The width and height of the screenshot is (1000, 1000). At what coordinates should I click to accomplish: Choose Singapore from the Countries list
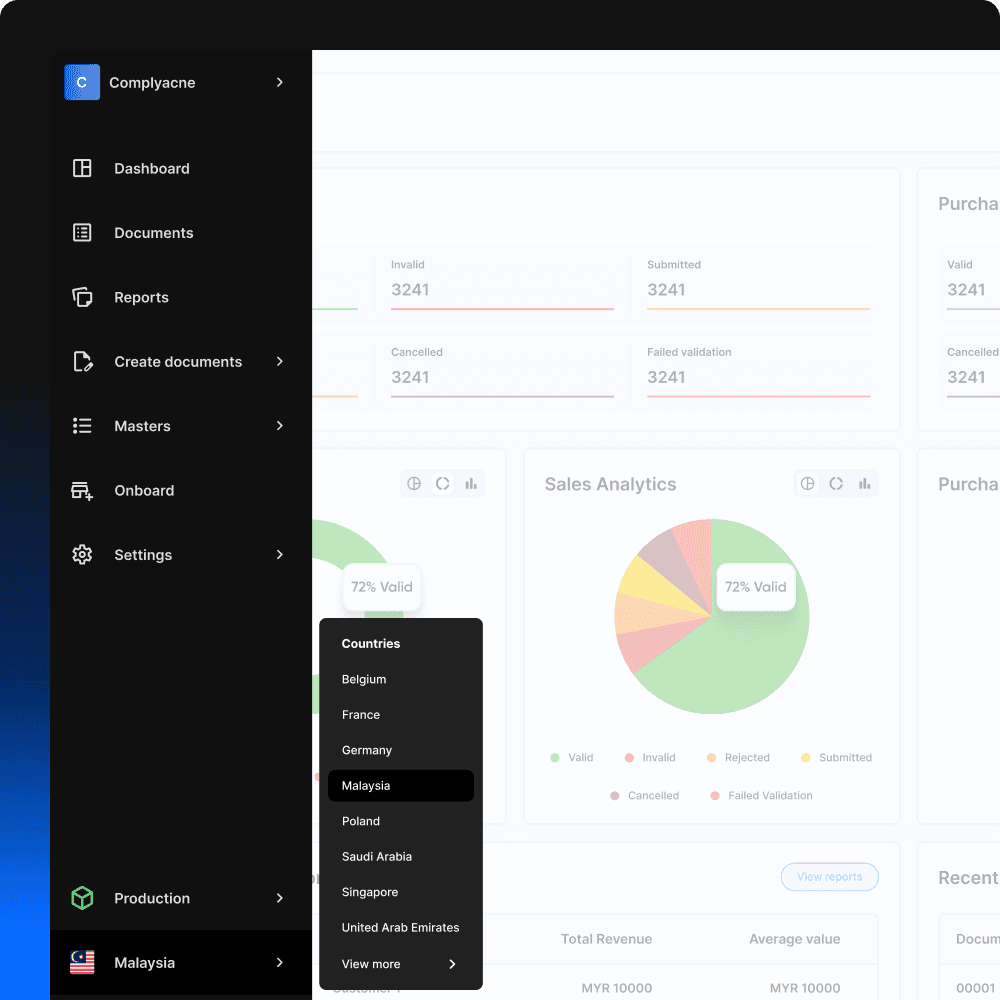[x=372, y=892]
